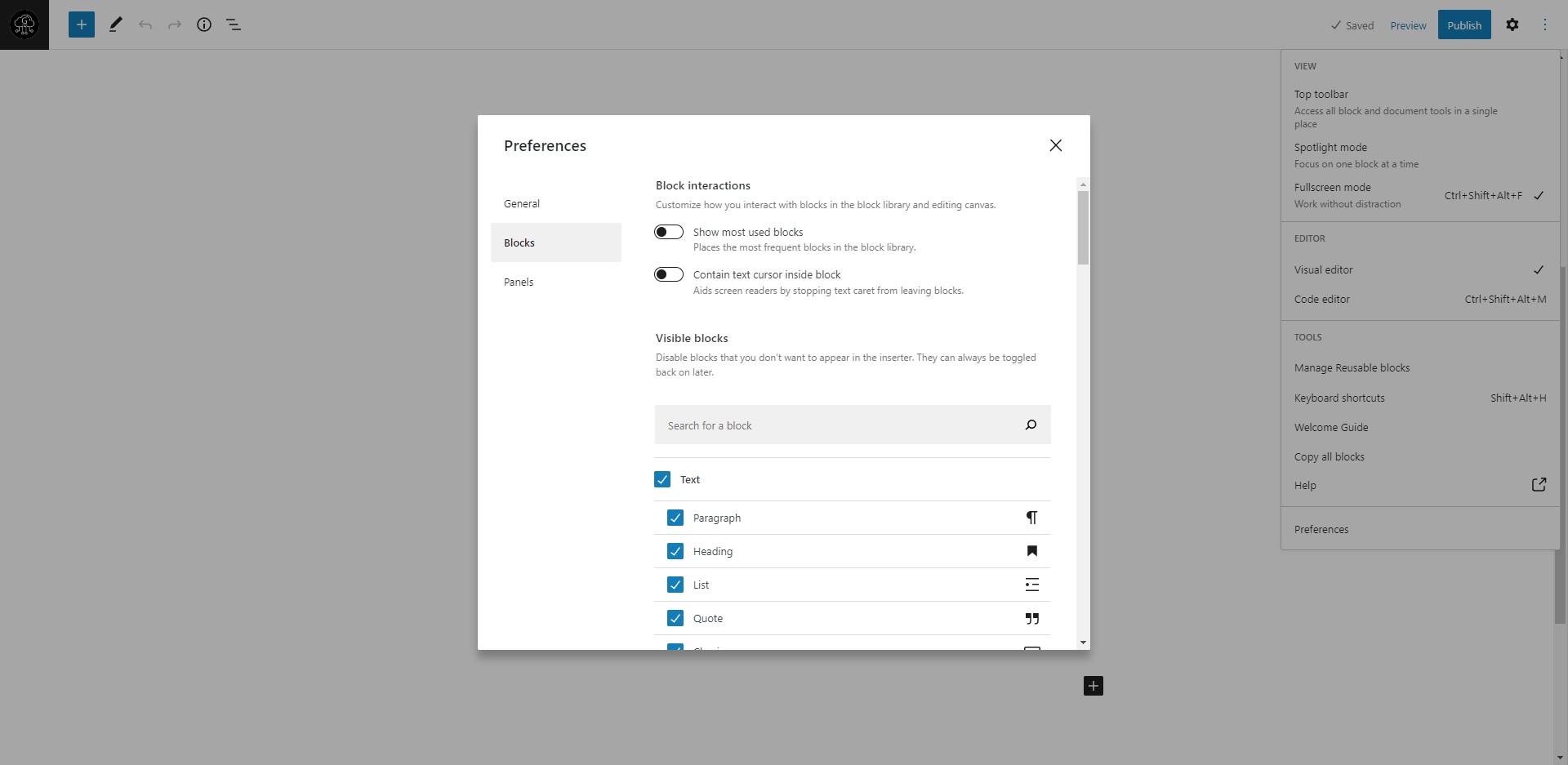This screenshot has height=765, width=1568.
Task: Open the Details information panel
Action: (x=204, y=24)
